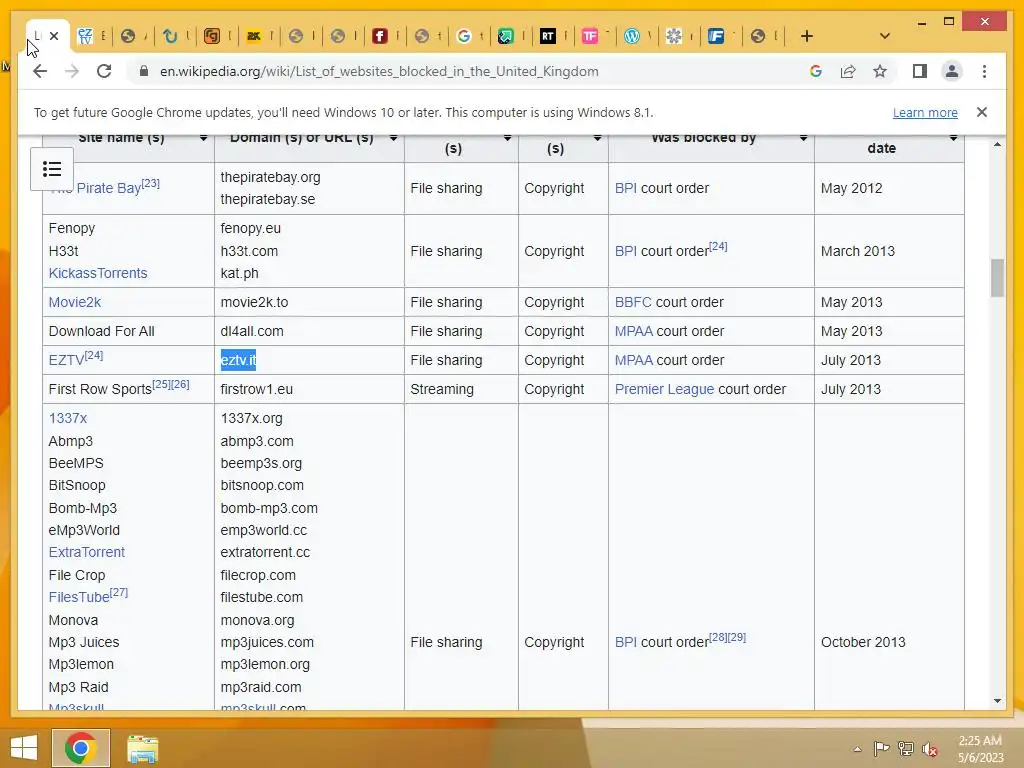Screen dimensions: 1024x768
Task: Click the dl4all.com domain text
Action: 252,331
